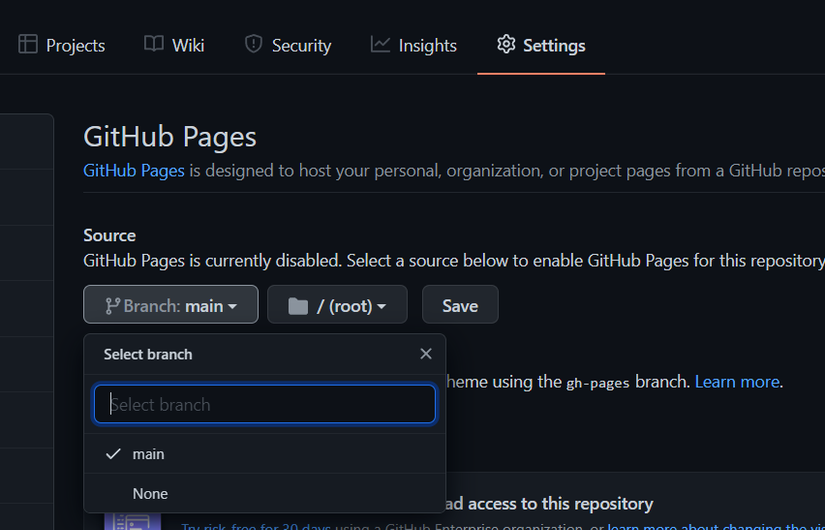Go to the Security tab

tap(288, 45)
